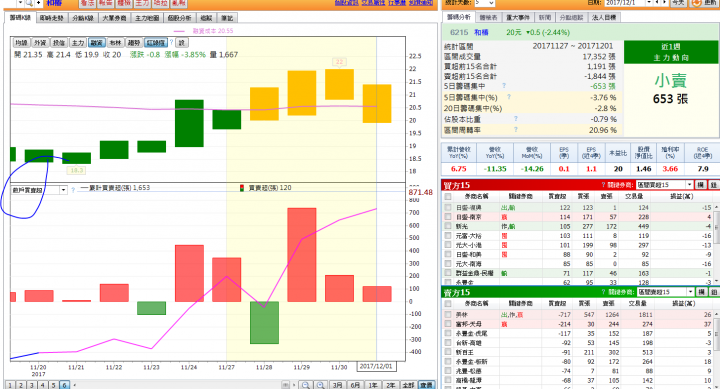Image resolution: width=720 pixels, height=389 pixels.
Task: Set chart range to 6月
Action: [x=355, y=385]
